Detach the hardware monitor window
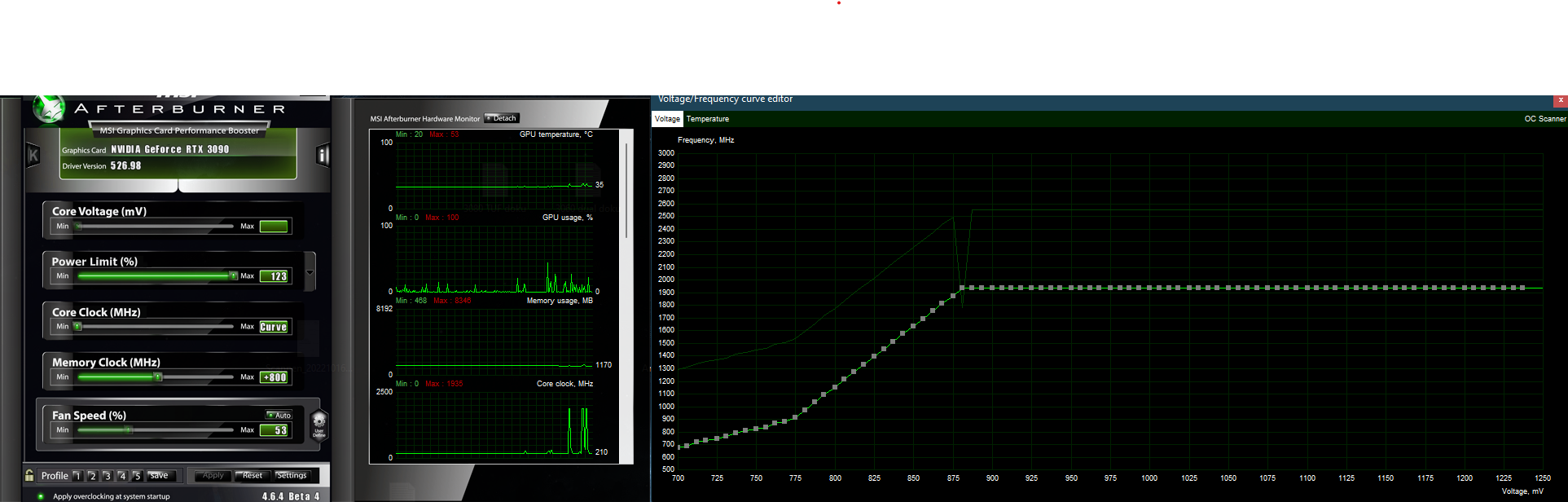The width and height of the screenshot is (1568, 502). coord(502,118)
